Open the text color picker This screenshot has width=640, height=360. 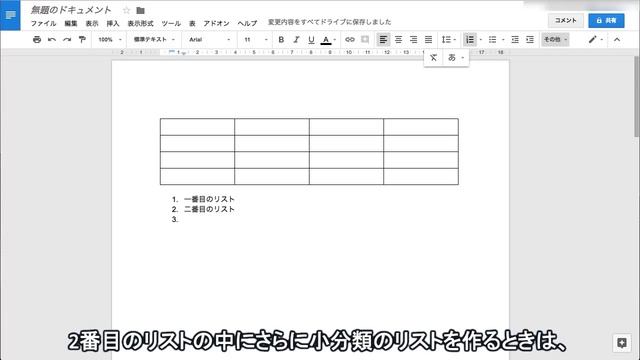pos(328,40)
